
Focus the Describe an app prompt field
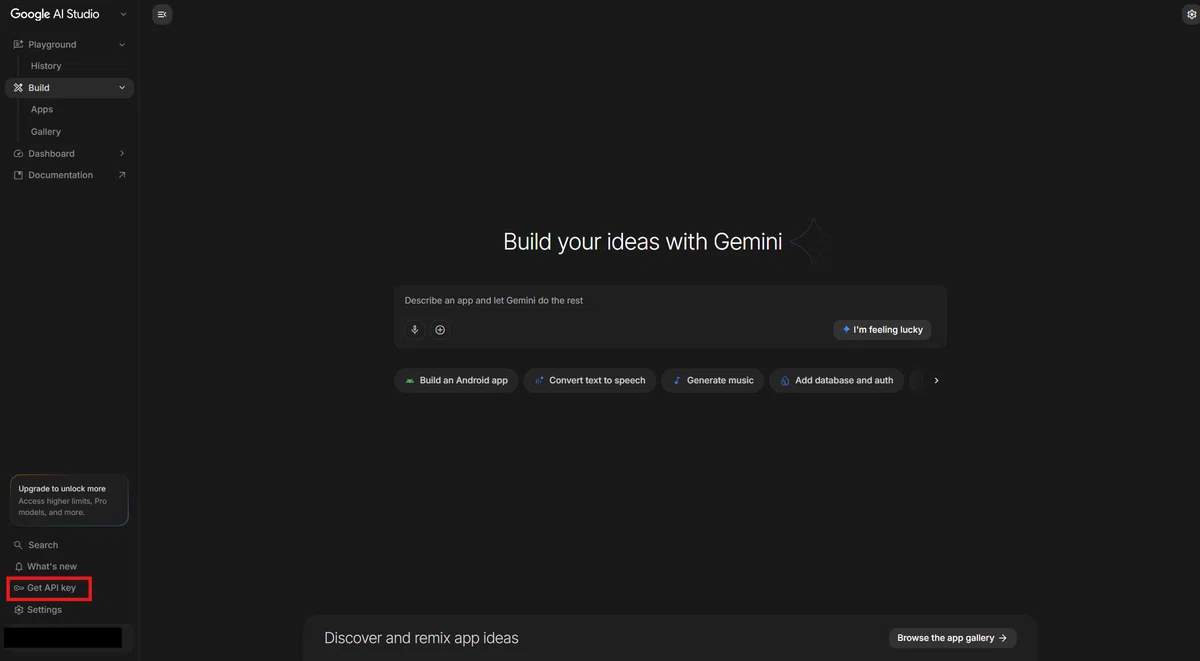coord(670,301)
